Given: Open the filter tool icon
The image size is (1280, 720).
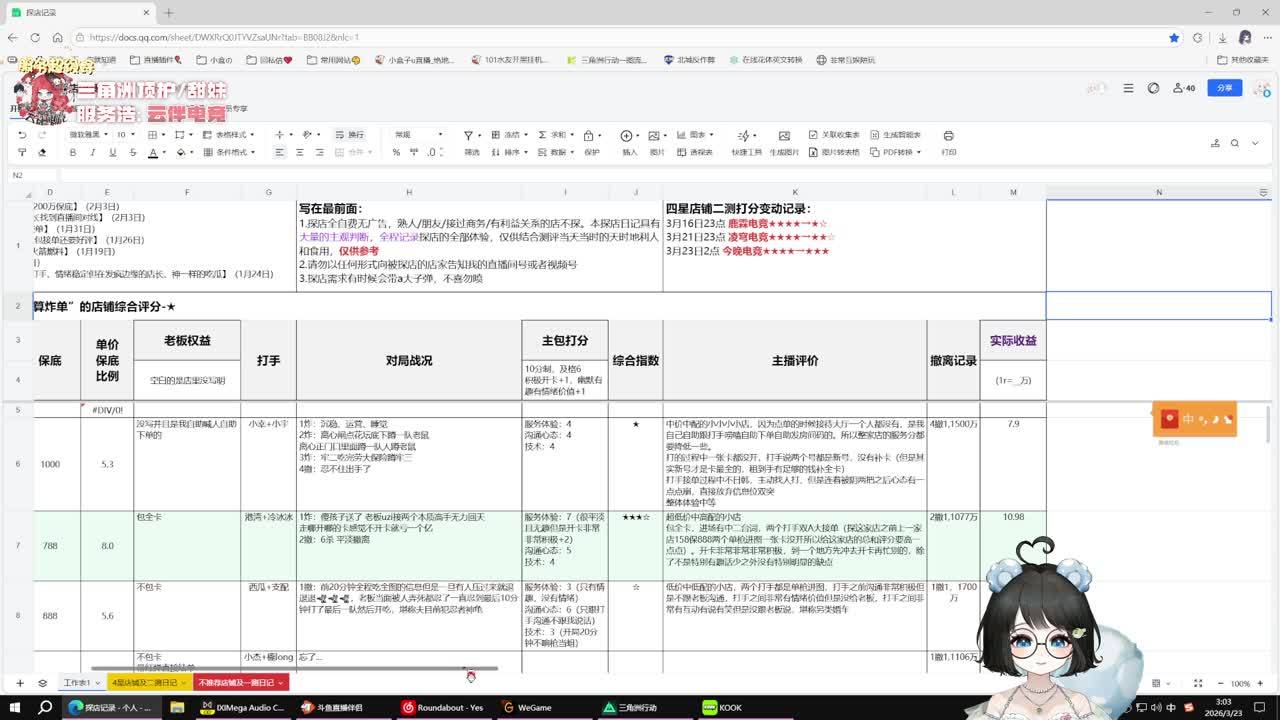Looking at the screenshot, I should [468, 135].
